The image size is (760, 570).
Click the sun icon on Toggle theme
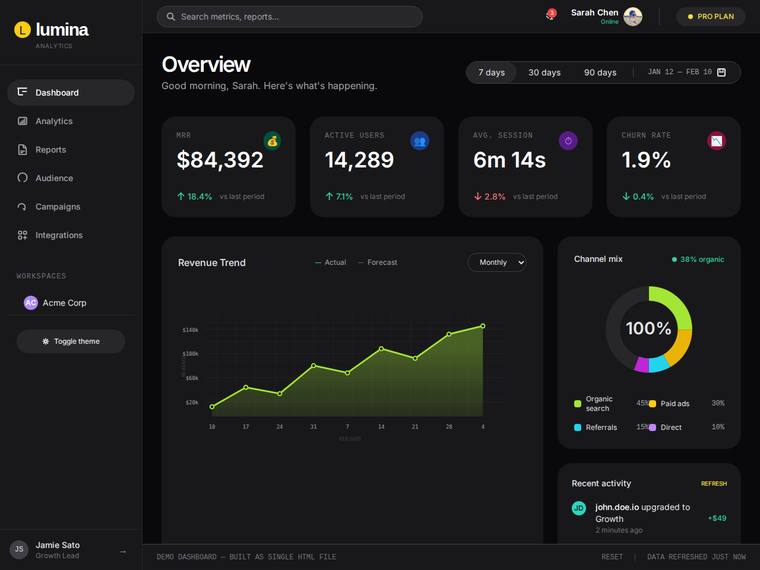point(46,341)
